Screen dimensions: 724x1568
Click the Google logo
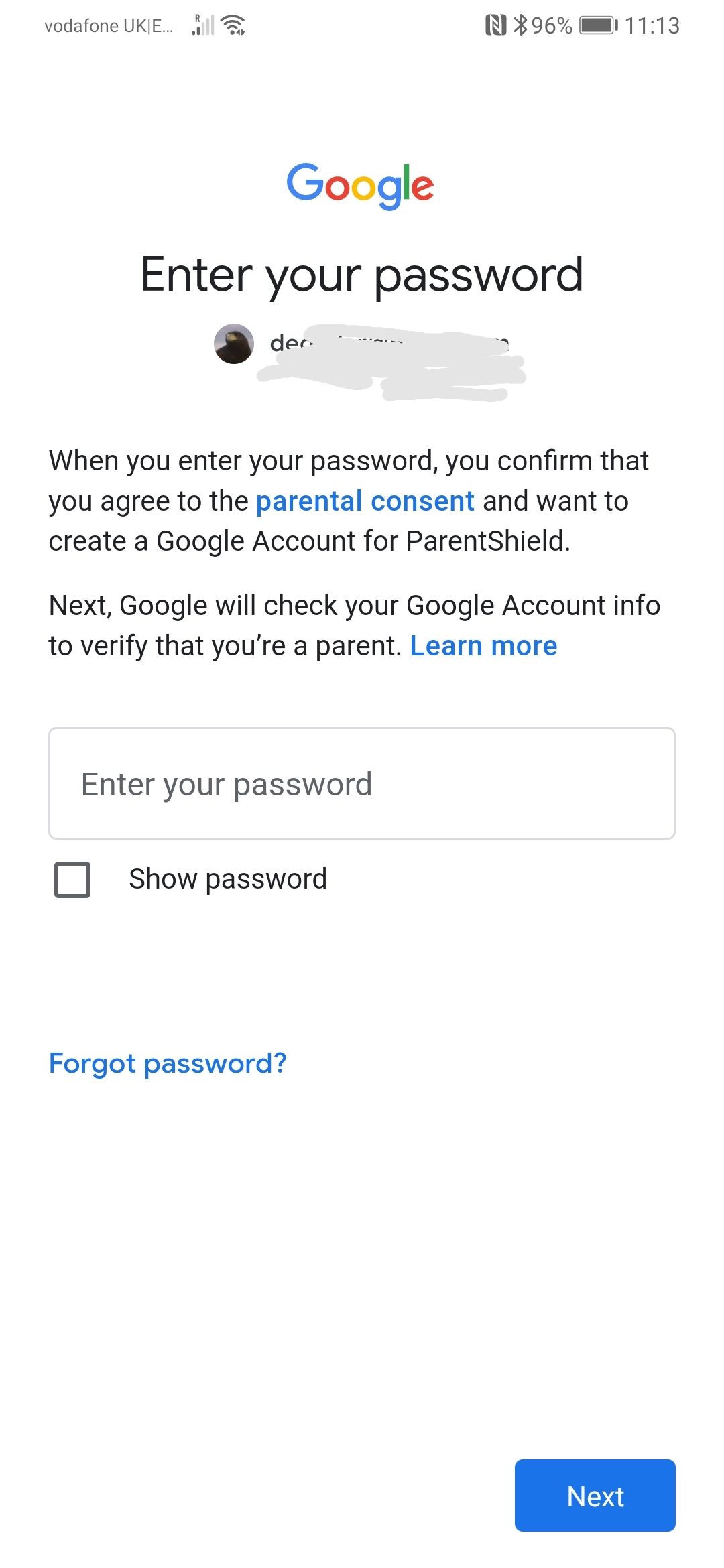[361, 186]
